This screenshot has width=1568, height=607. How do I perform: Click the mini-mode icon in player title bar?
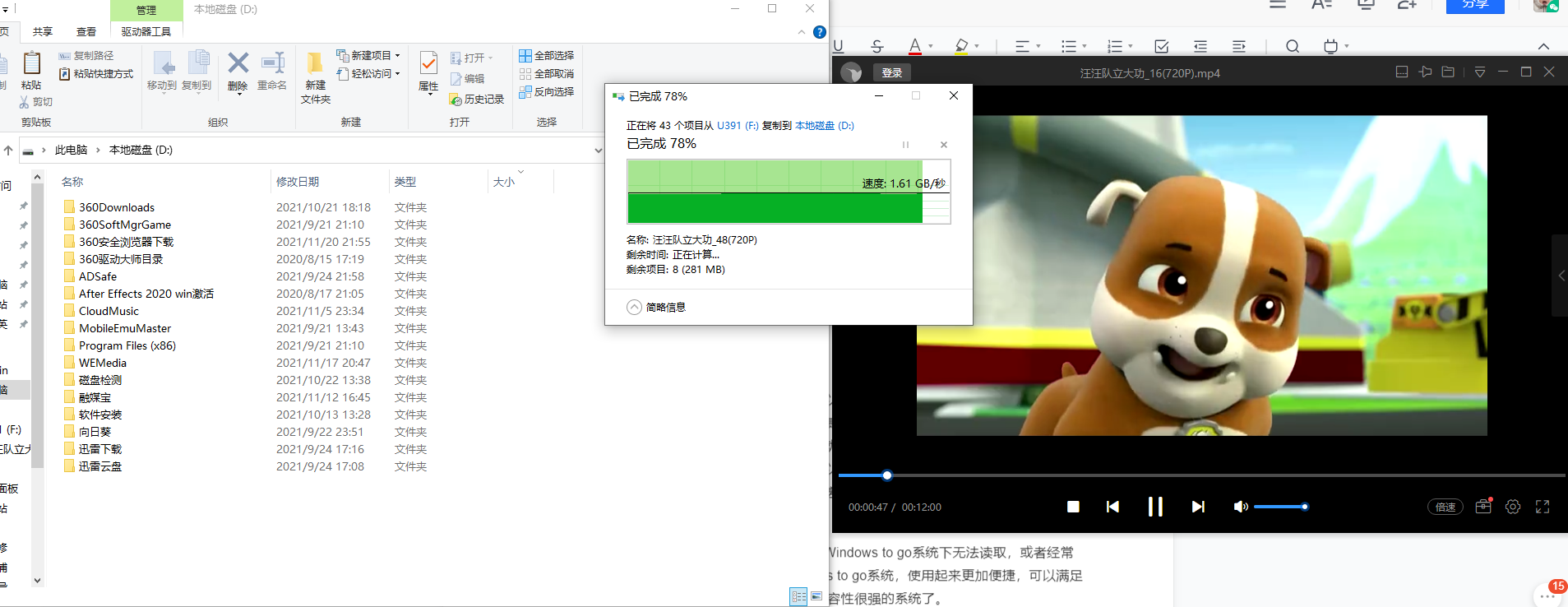[x=1402, y=72]
